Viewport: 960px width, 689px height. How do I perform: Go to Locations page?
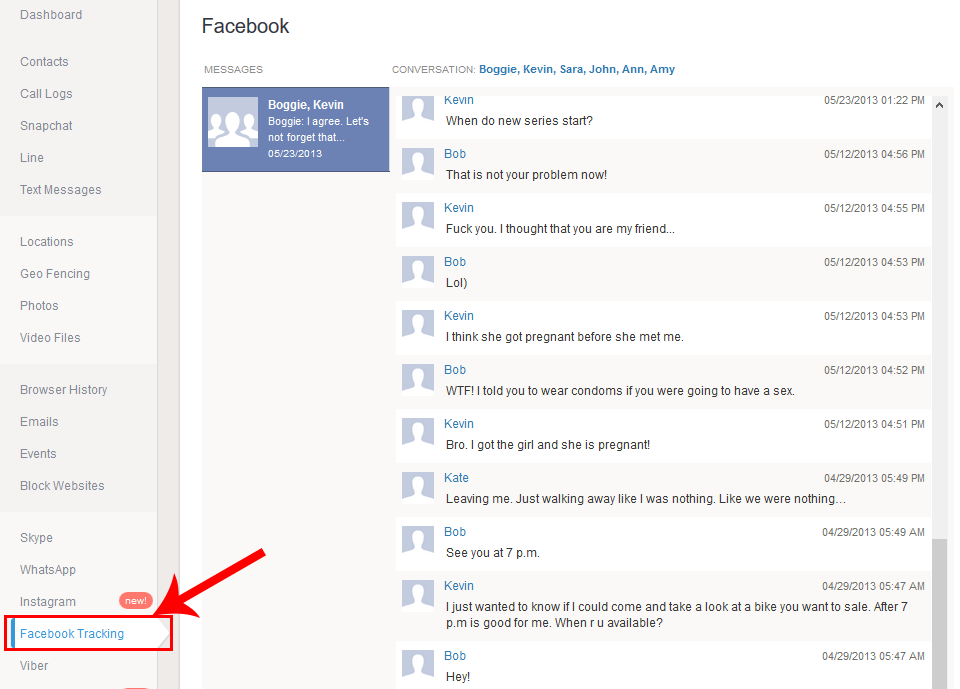pos(47,242)
